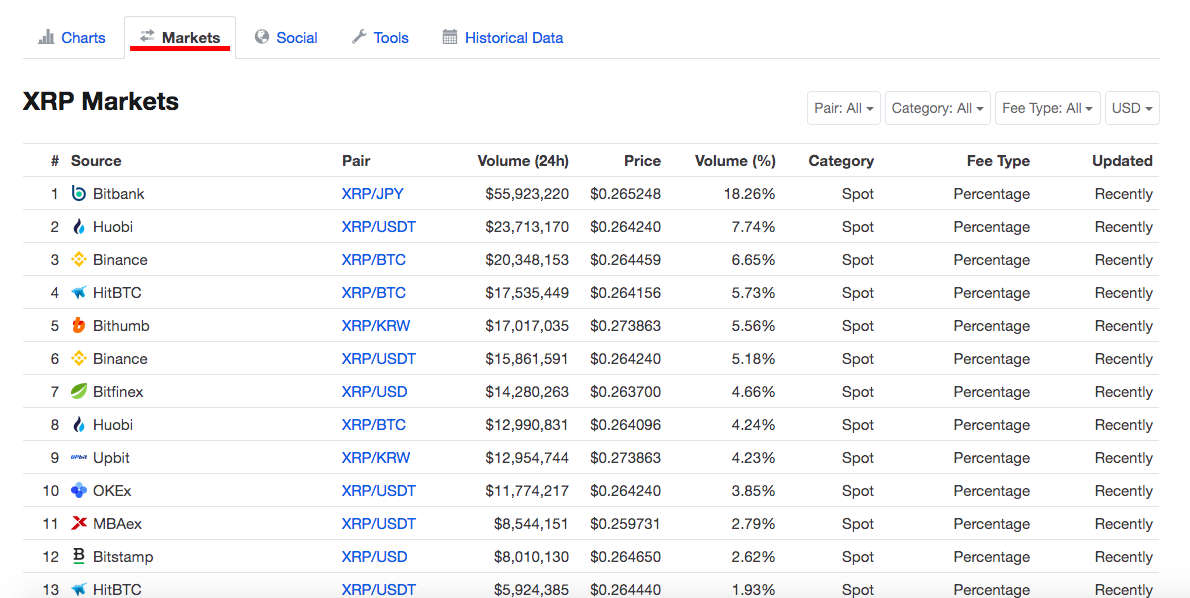Click the Binance logo in row 6
This screenshot has height=598, width=1190.
[x=78, y=358]
